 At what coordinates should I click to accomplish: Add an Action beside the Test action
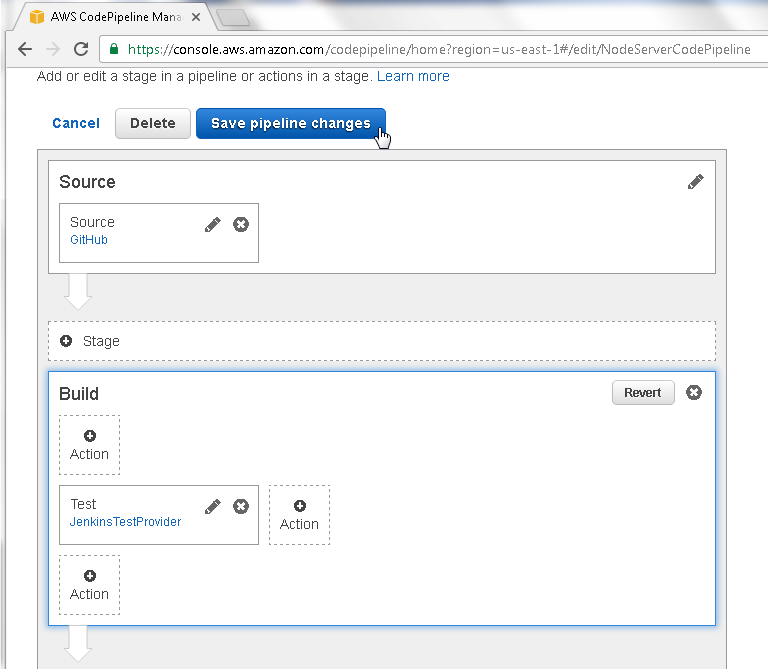pyautogui.click(x=299, y=515)
